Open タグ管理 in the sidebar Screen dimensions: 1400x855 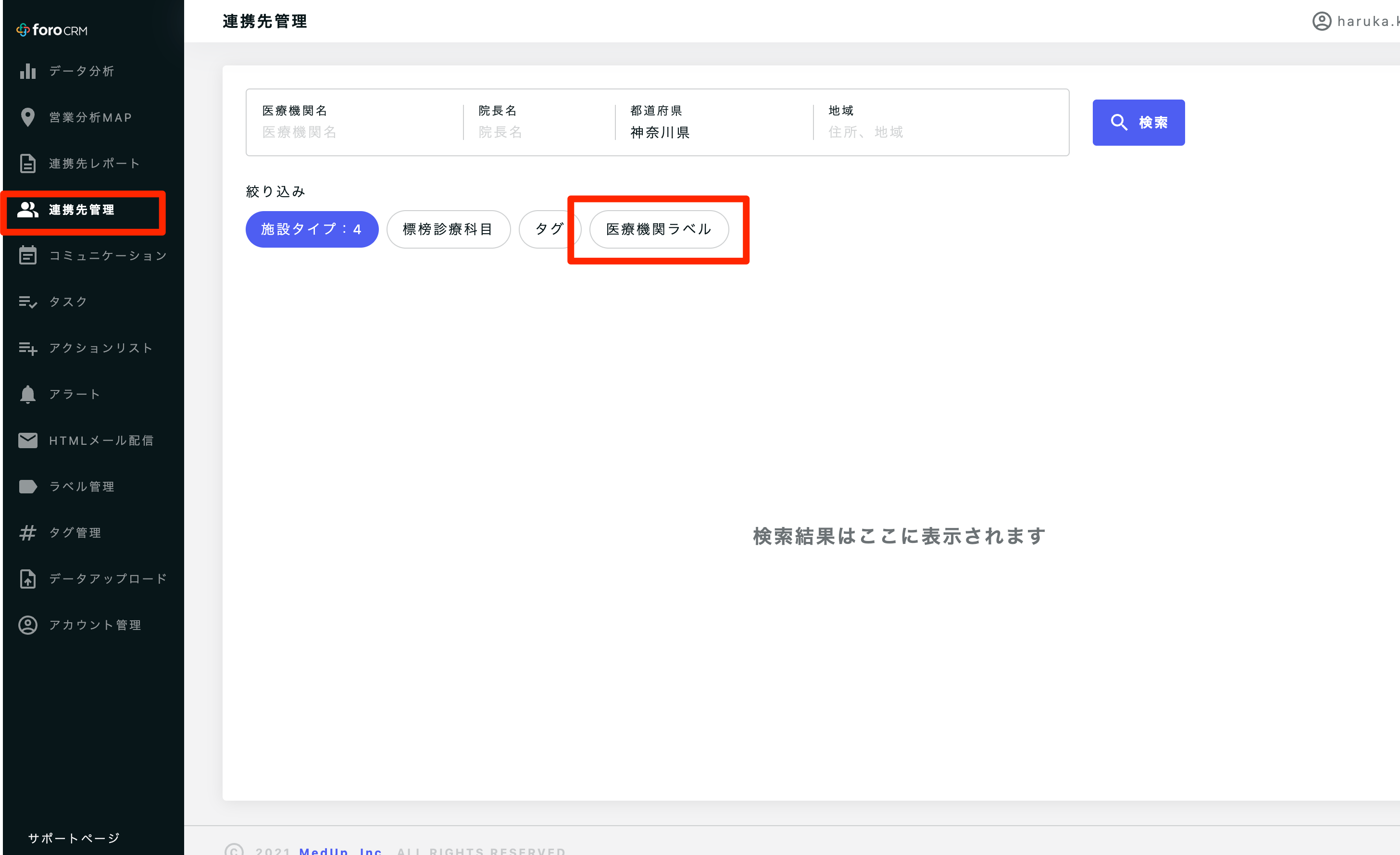pos(75,533)
